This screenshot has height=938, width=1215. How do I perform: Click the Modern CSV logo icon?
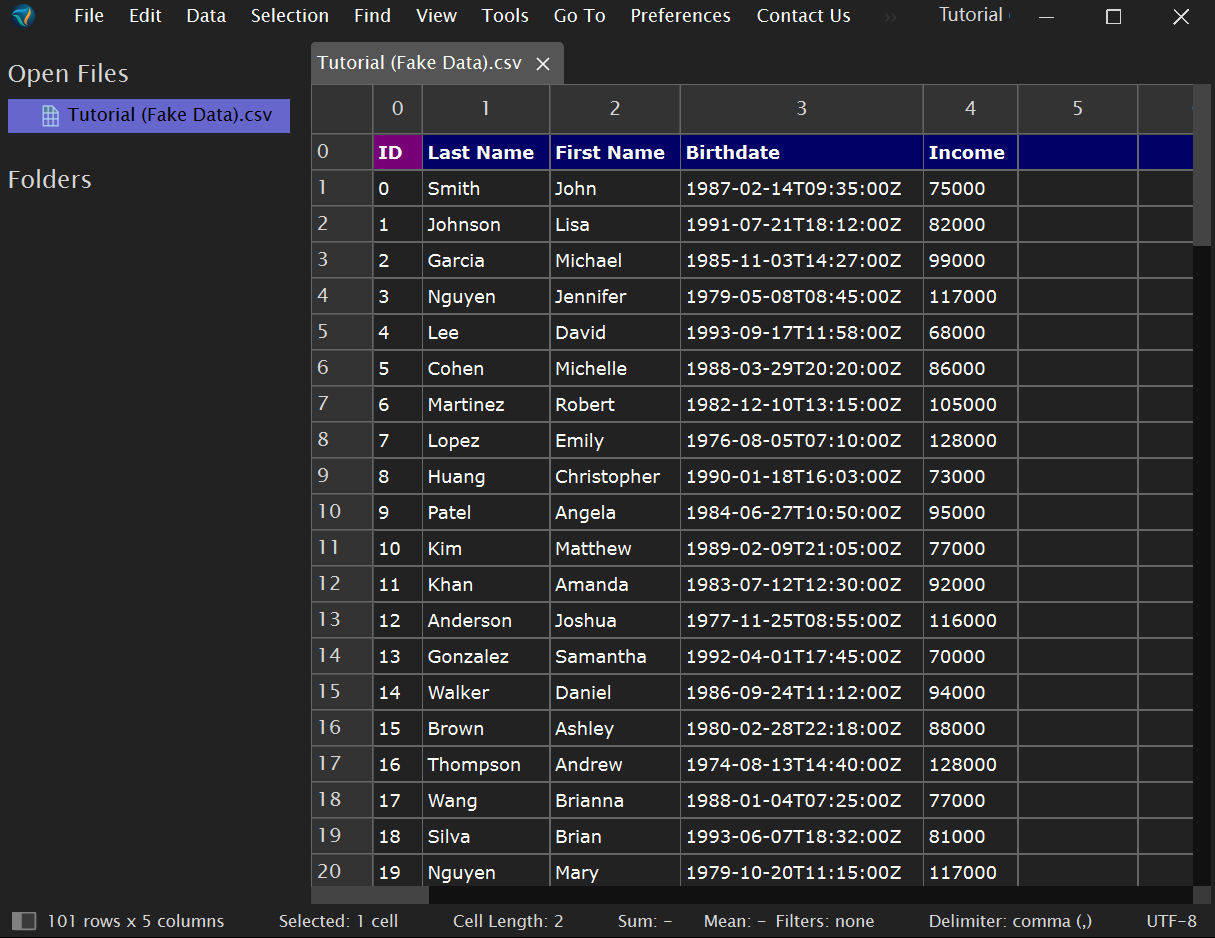[22, 16]
